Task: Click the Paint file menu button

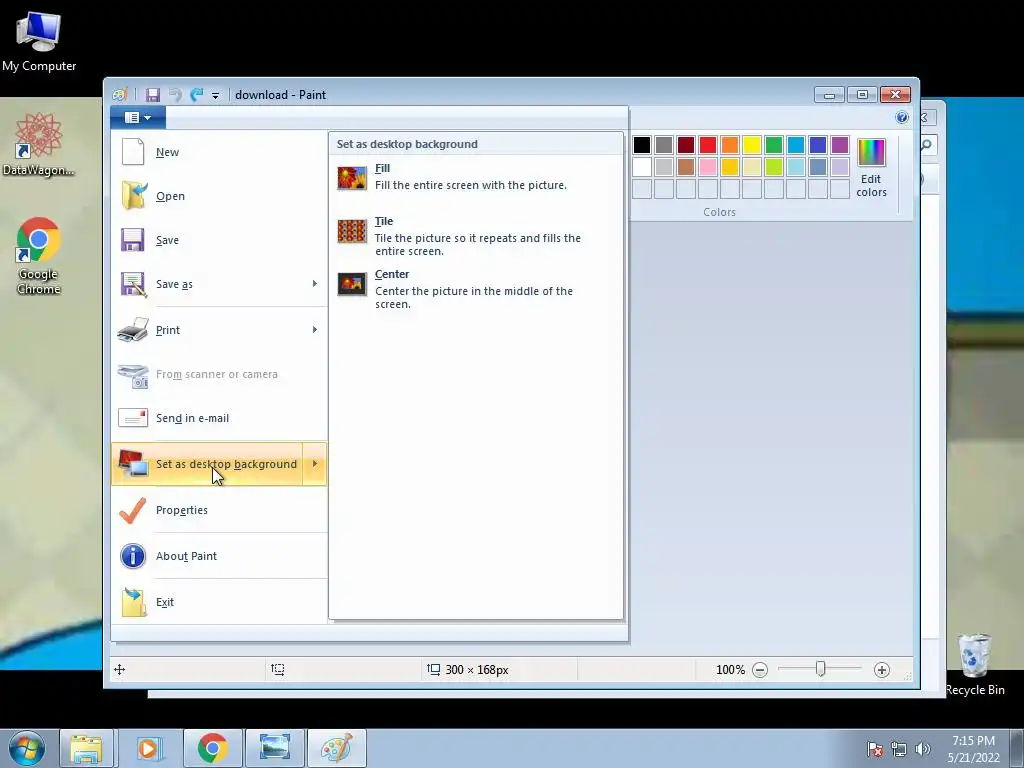Action: pos(138,118)
